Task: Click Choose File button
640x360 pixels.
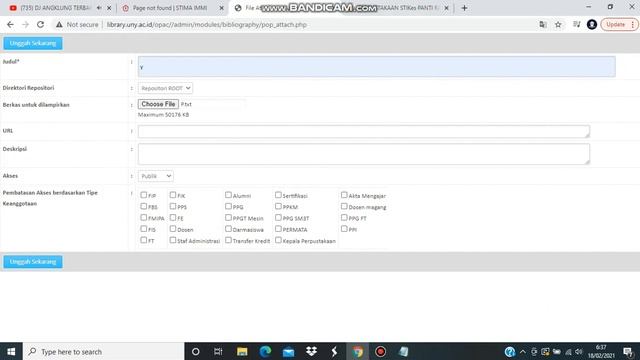Action: tap(158, 104)
